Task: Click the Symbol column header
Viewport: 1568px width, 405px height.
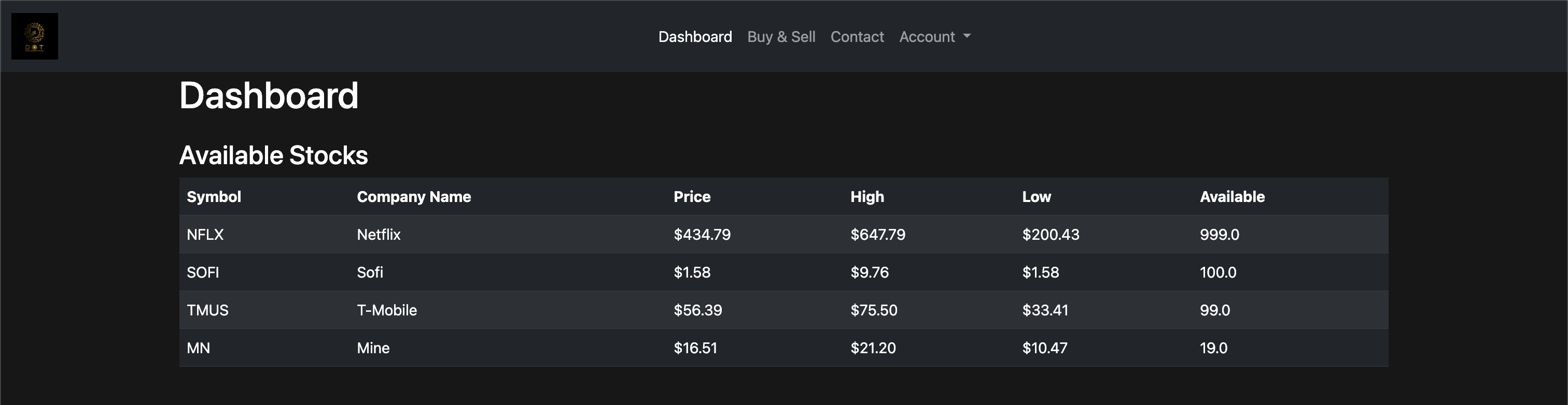Action: (x=214, y=196)
